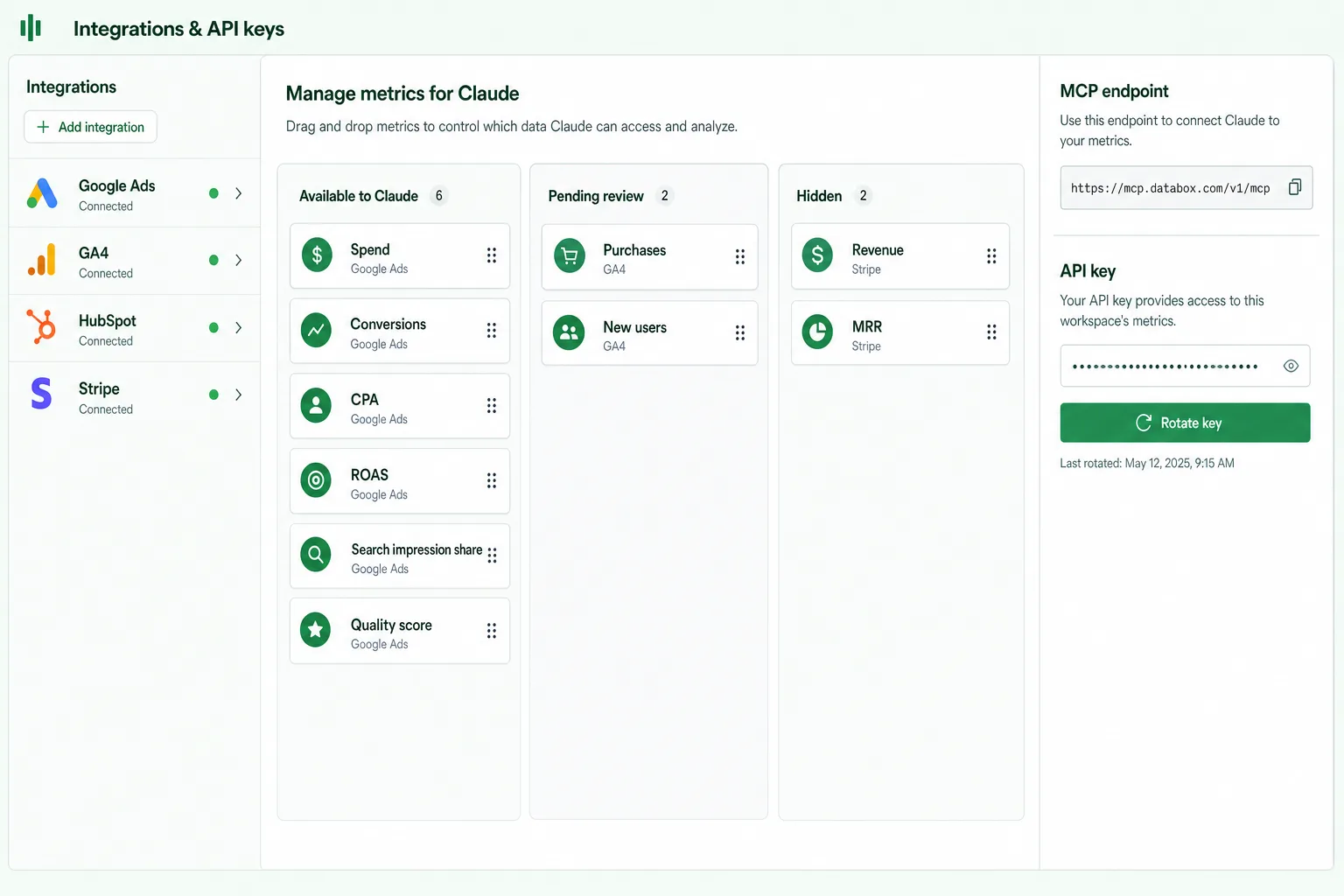Click the Quality score star icon

tap(315, 629)
